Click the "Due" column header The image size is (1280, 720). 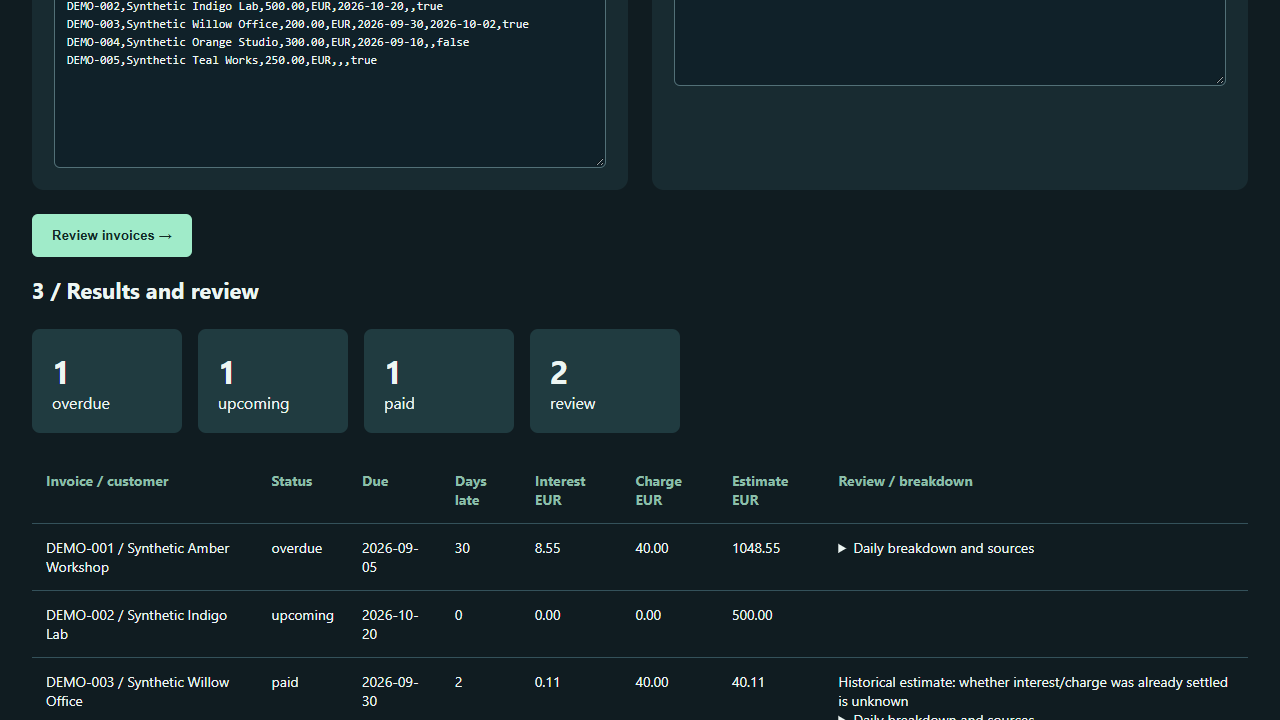click(375, 481)
